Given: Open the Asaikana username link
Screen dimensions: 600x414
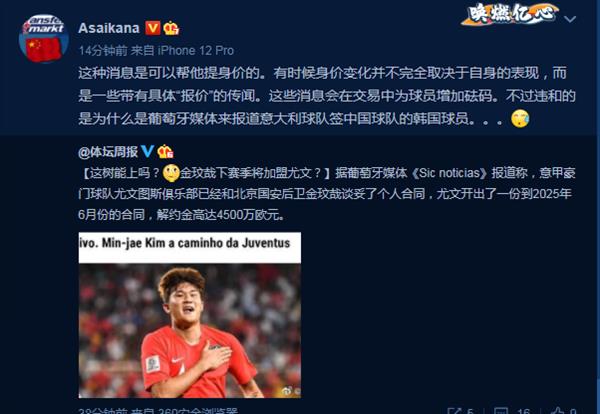Looking at the screenshot, I should [109, 28].
